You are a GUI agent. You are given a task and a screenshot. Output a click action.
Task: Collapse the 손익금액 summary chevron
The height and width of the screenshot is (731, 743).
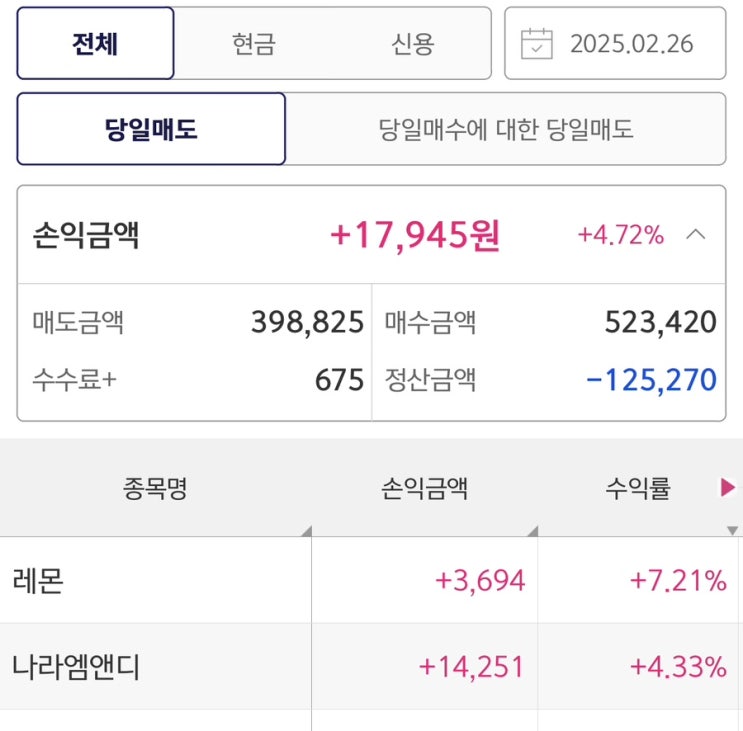coord(696,235)
